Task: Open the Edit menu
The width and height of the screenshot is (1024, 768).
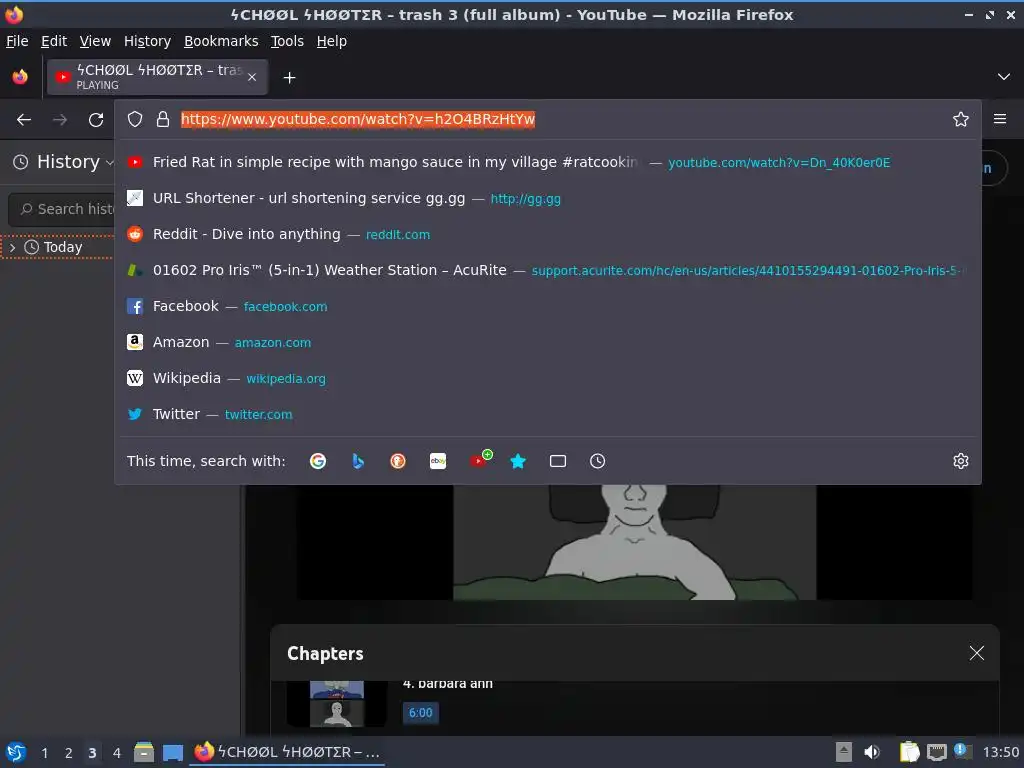Action: point(54,41)
